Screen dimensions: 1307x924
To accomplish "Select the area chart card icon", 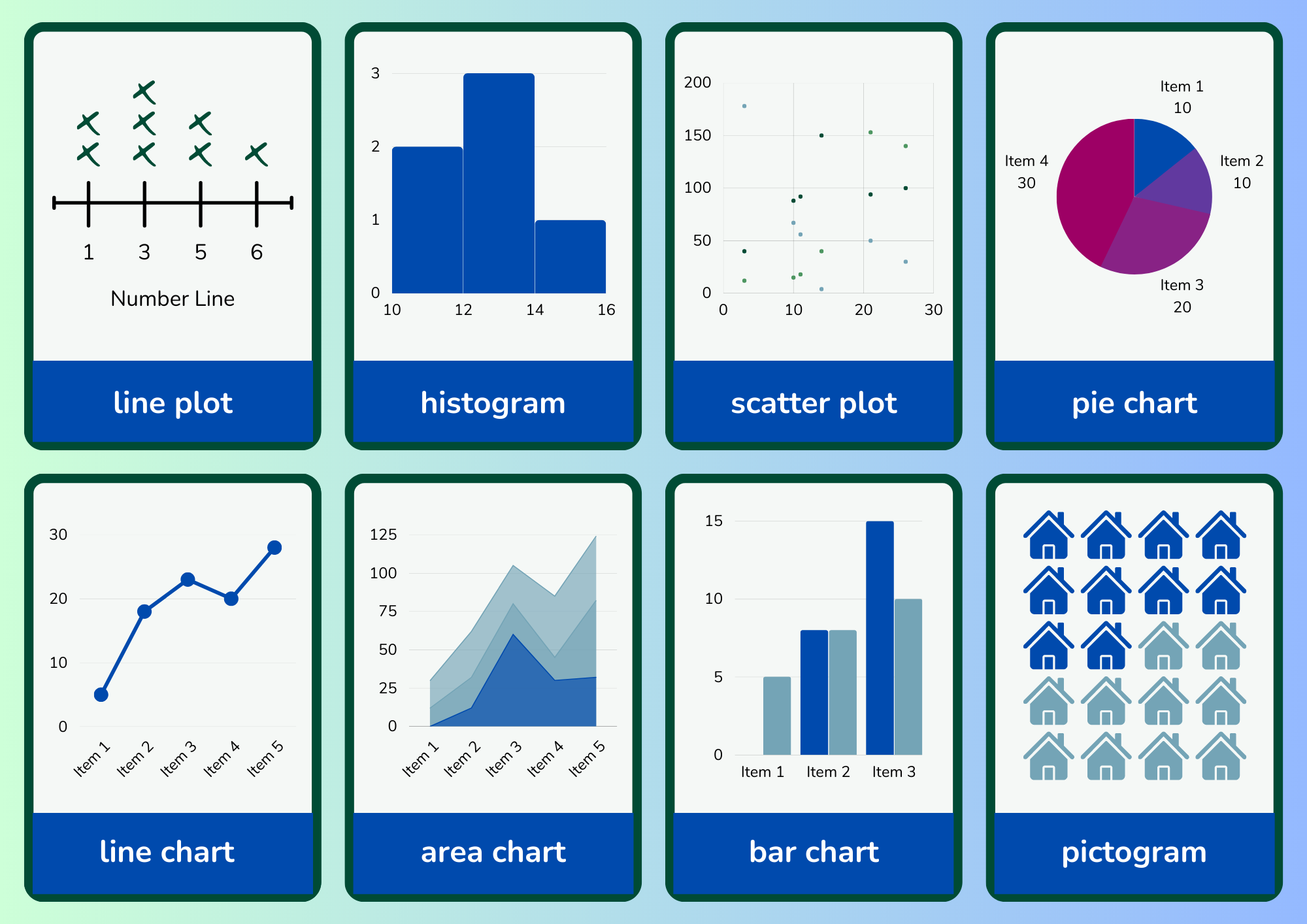I will (x=490, y=680).
